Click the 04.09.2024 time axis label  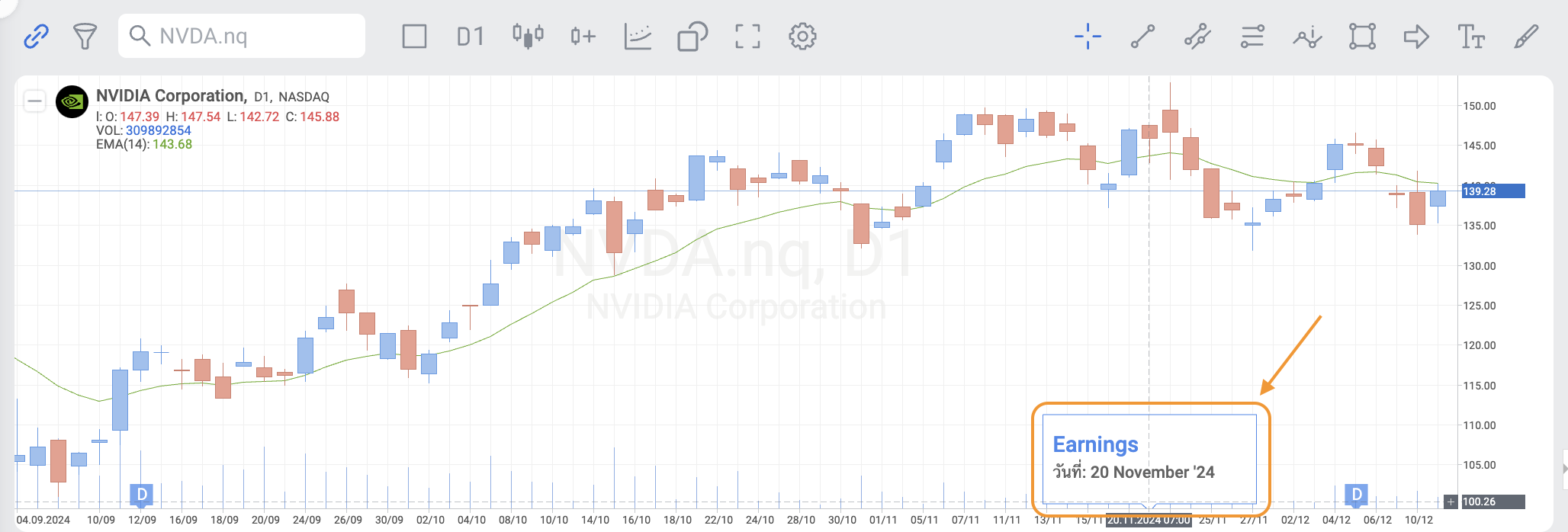(x=43, y=520)
